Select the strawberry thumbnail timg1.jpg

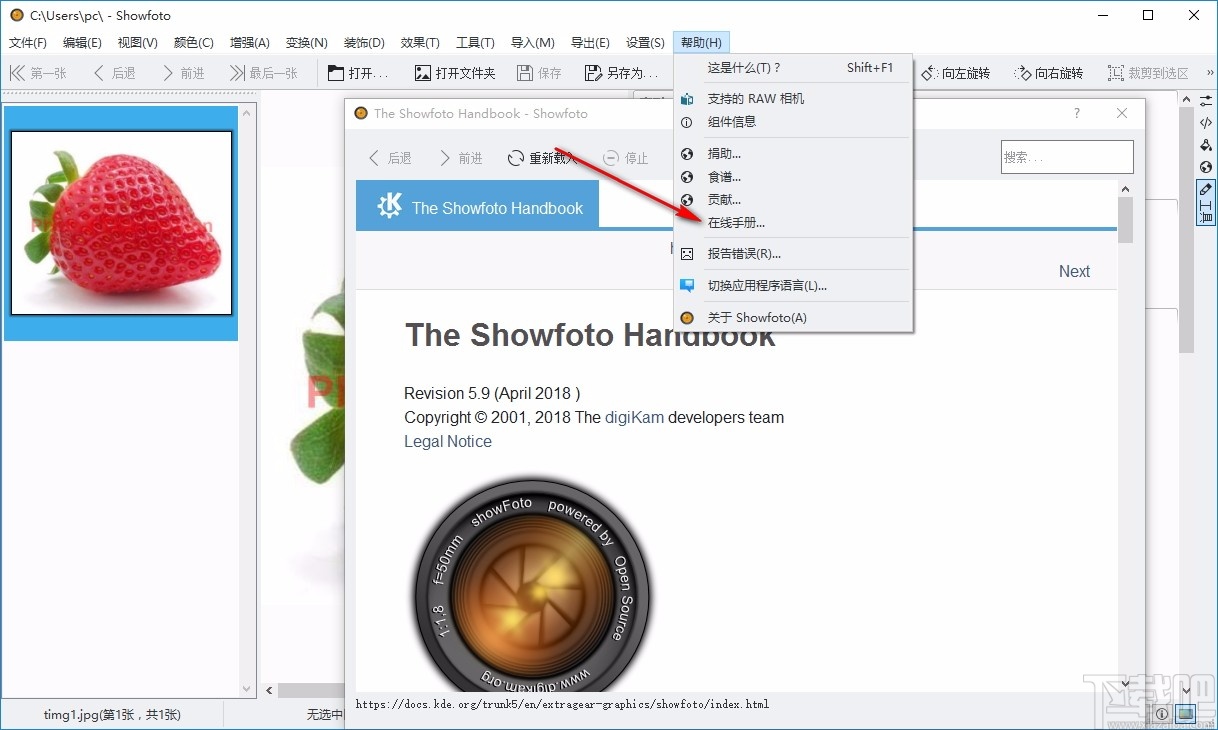[121, 223]
